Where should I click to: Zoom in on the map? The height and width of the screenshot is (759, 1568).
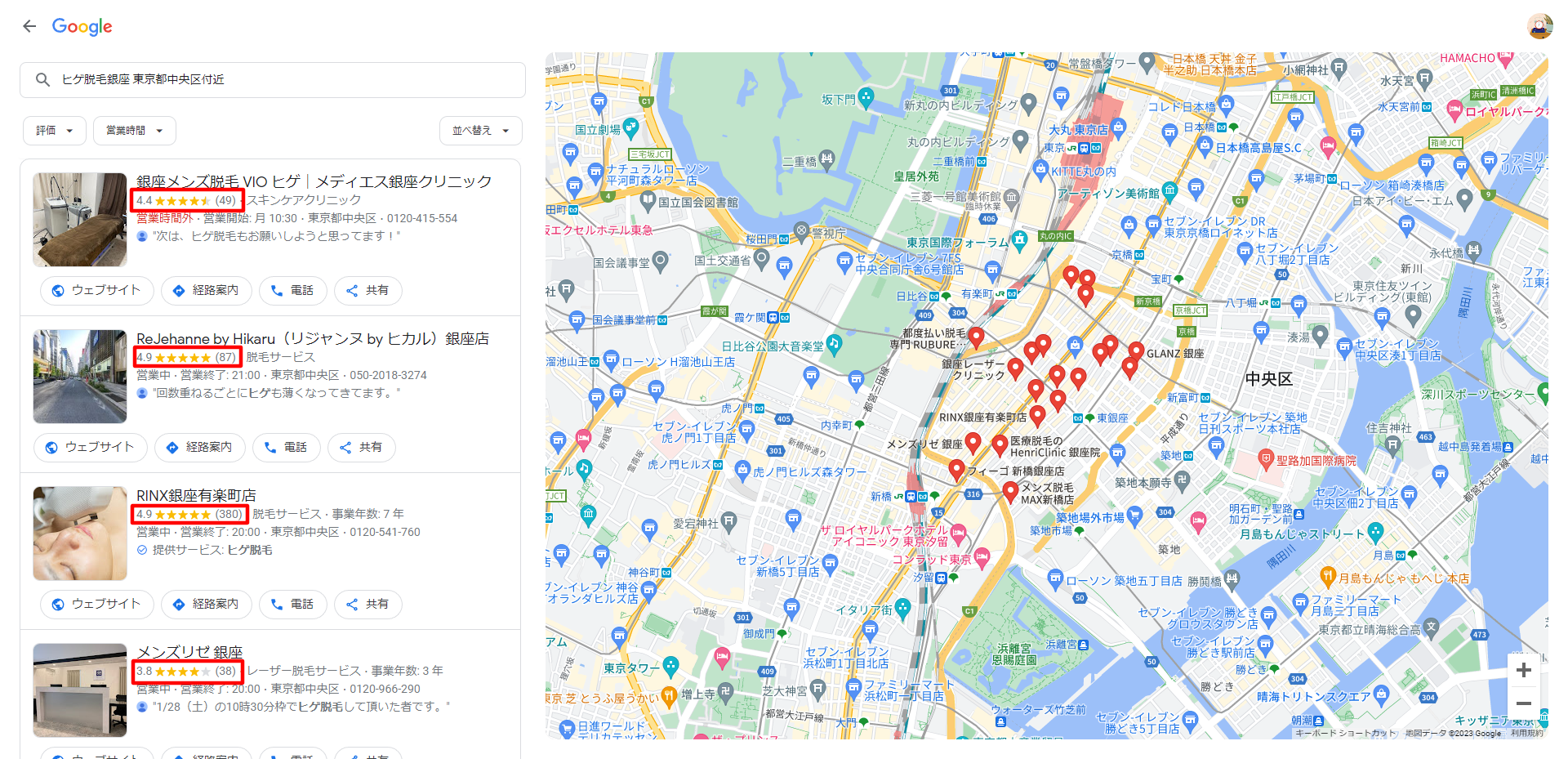(x=1523, y=670)
